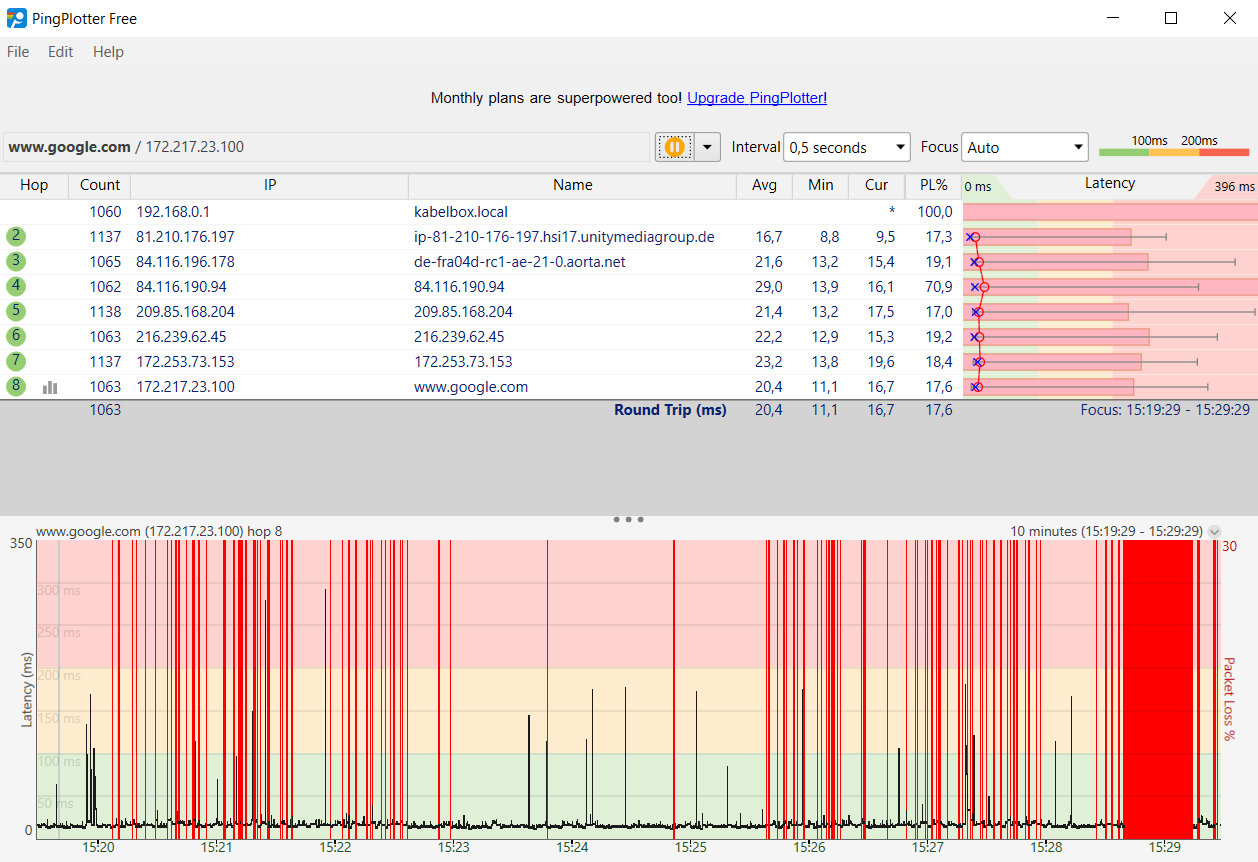
Task: Click the IP column header
Action: pyautogui.click(x=270, y=185)
